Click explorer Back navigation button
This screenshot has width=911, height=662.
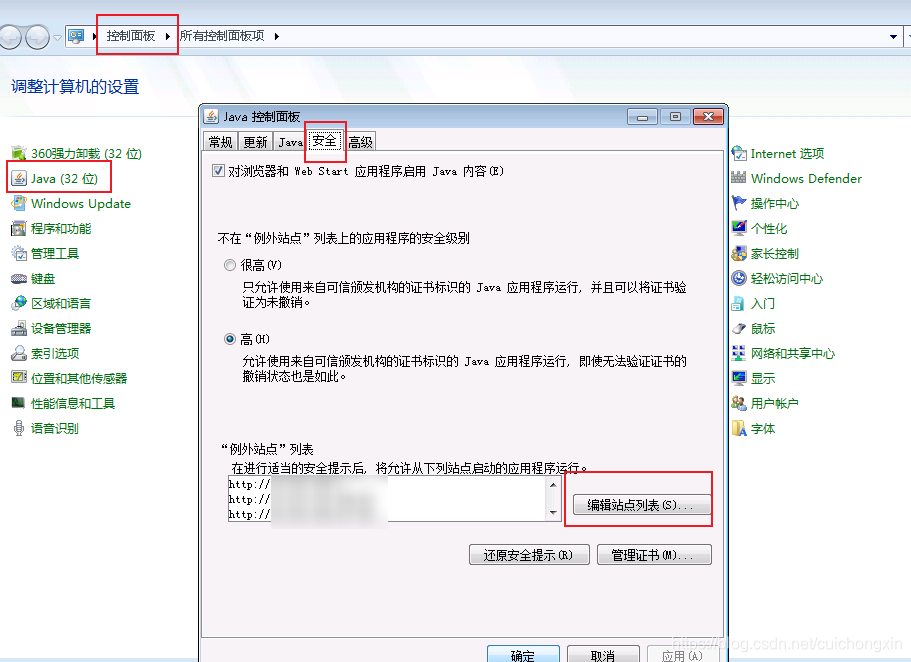click(10, 37)
